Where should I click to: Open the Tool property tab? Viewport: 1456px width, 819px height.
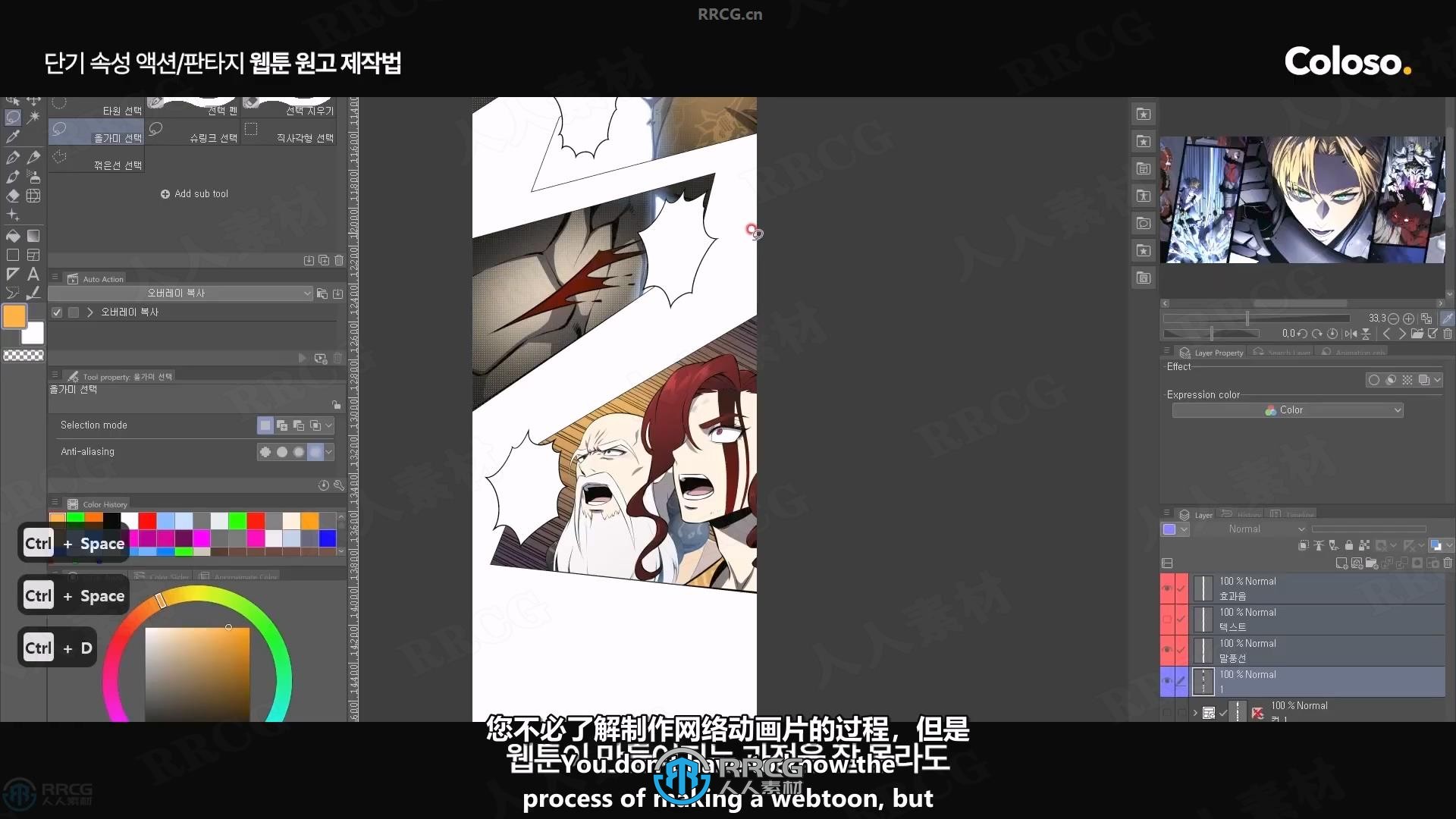[120, 377]
